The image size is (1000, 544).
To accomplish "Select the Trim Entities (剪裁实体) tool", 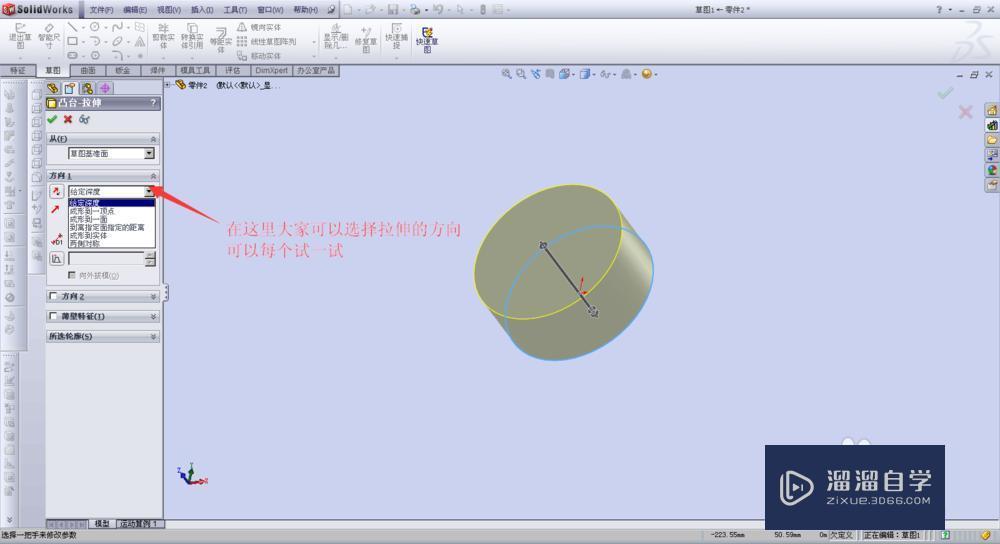I will coord(163,36).
